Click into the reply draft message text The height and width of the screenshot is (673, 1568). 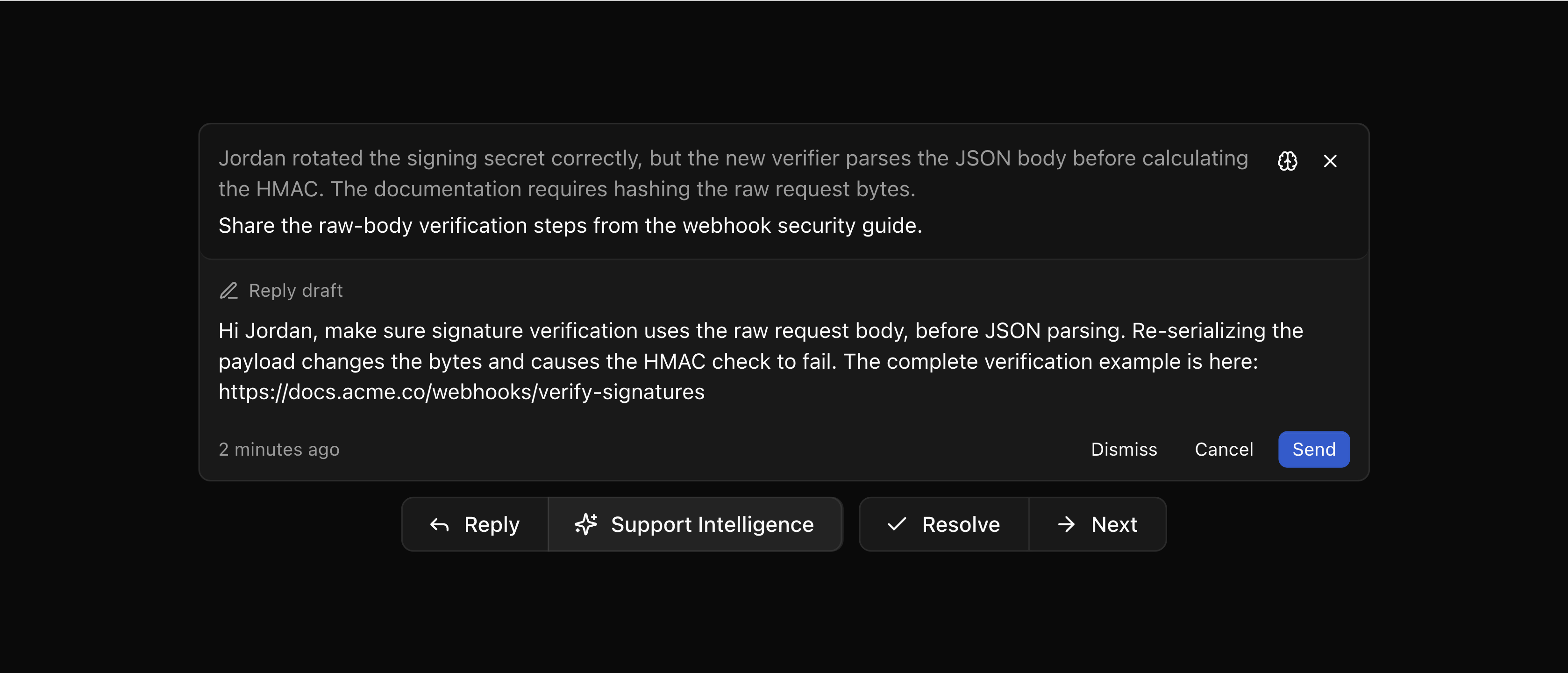click(761, 361)
